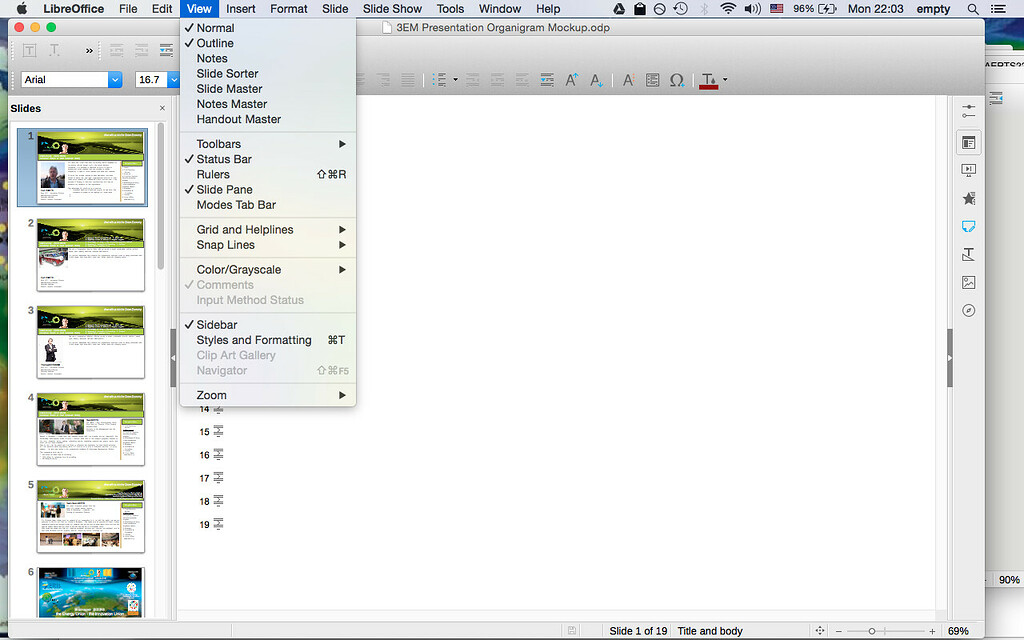Open the Slide Transition panel in the sidebar
This screenshot has width=1024, height=640.
(968, 169)
